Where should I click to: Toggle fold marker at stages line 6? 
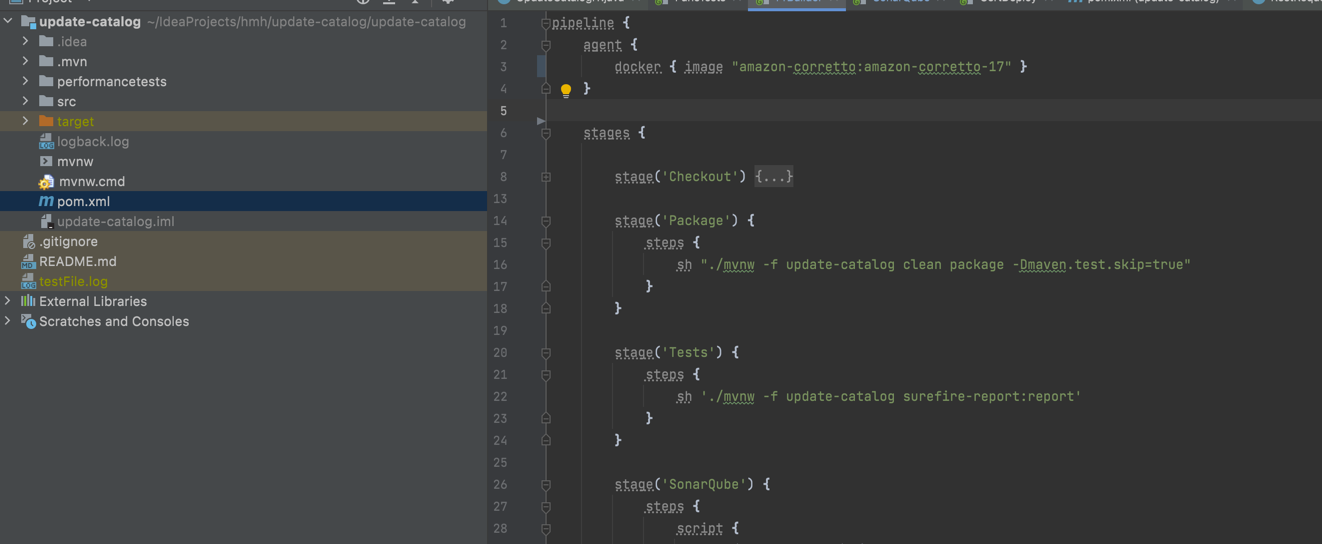[x=546, y=133]
